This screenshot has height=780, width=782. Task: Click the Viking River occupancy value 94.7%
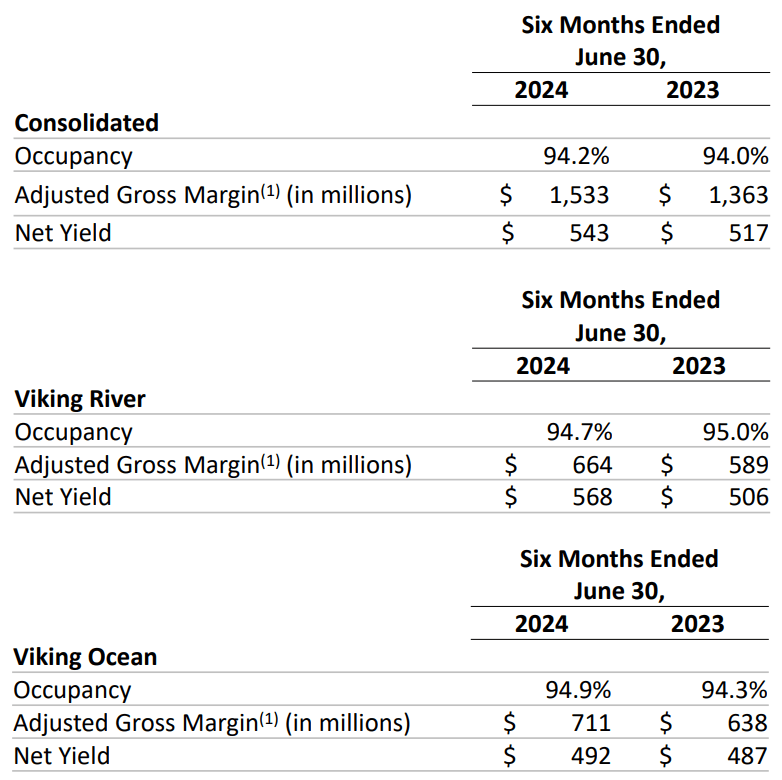point(579,433)
